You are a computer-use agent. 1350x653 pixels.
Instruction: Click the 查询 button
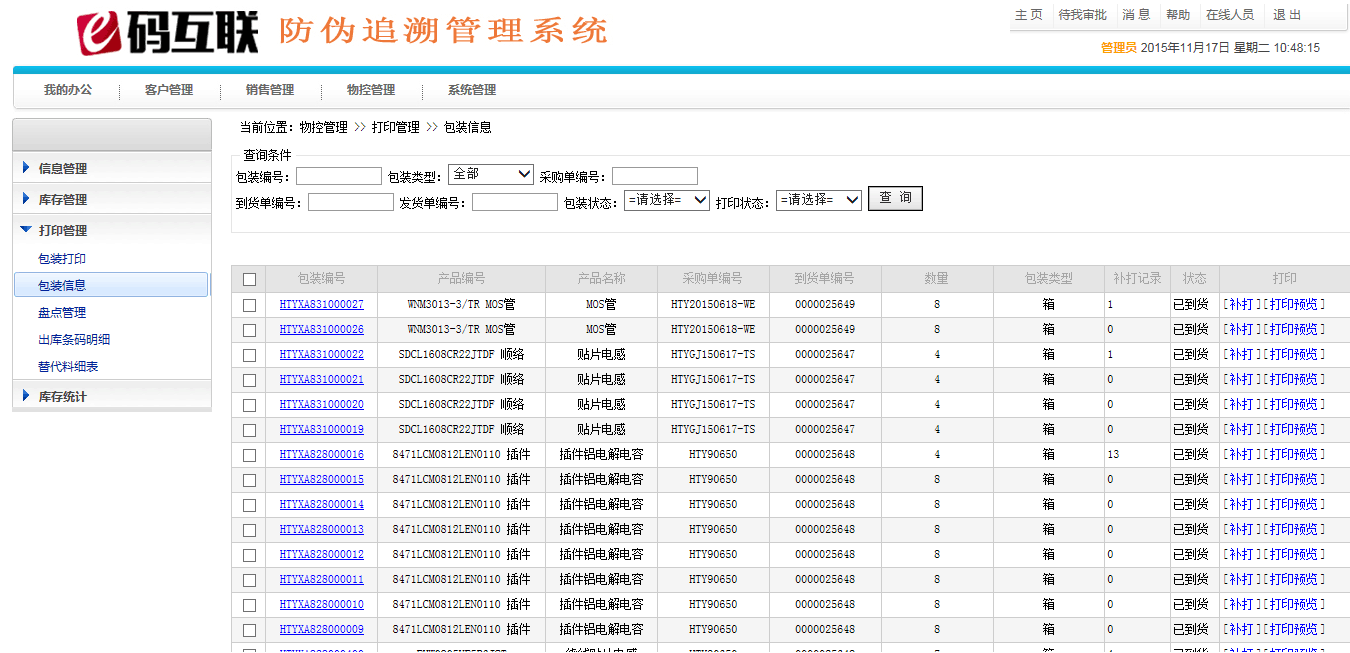coord(895,199)
